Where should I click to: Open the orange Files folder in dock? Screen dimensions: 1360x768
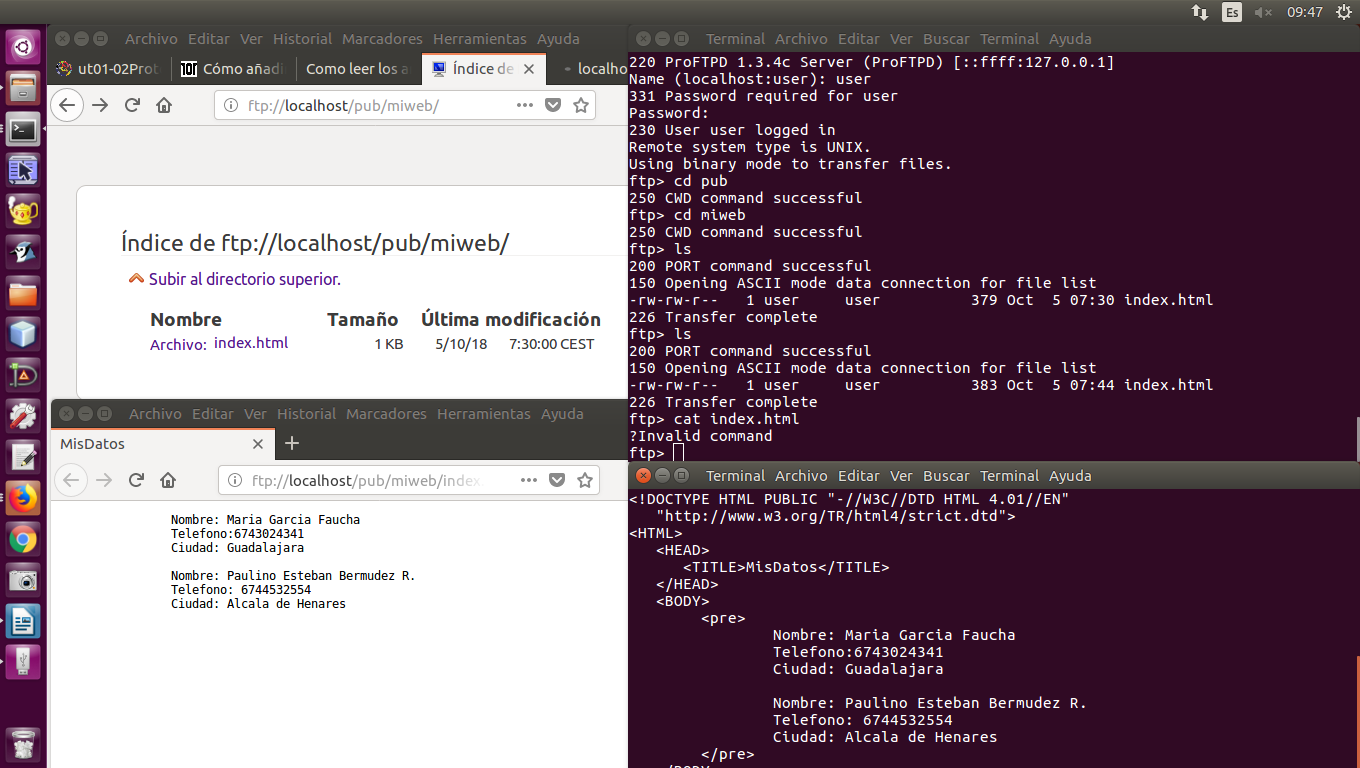(23, 294)
